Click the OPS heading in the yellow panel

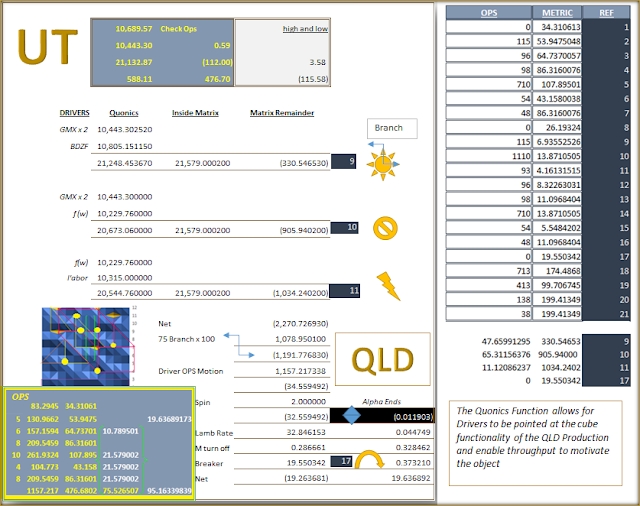tap(20, 397)
